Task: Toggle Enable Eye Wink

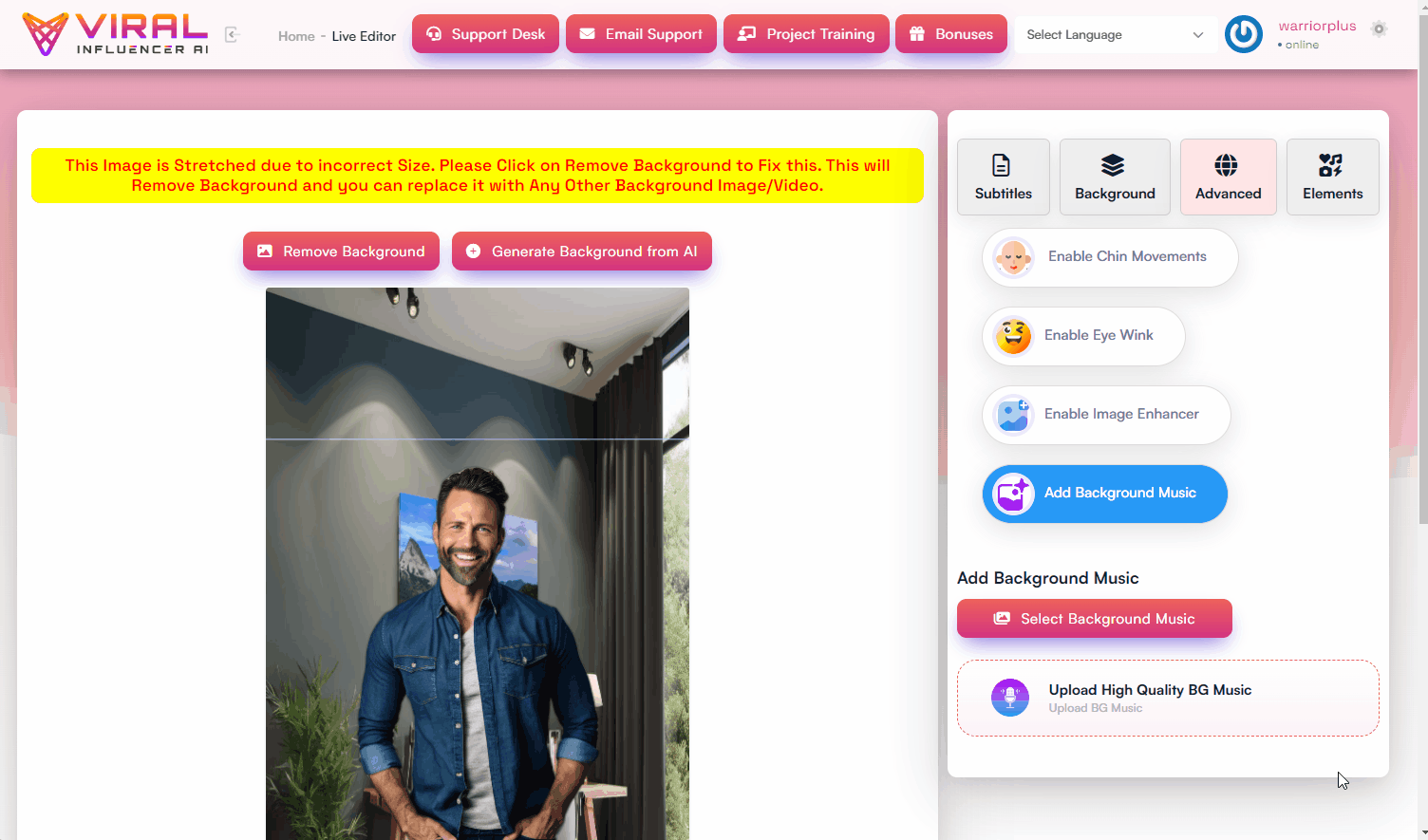Action: click(x=1083, y=336)
